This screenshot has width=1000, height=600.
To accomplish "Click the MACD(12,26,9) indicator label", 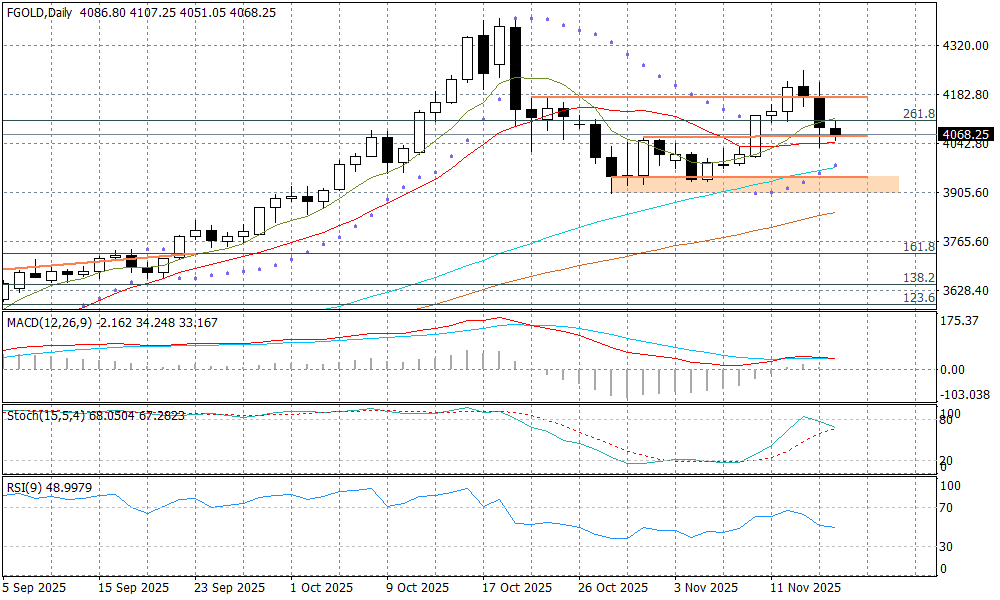I will pos(50,323).
